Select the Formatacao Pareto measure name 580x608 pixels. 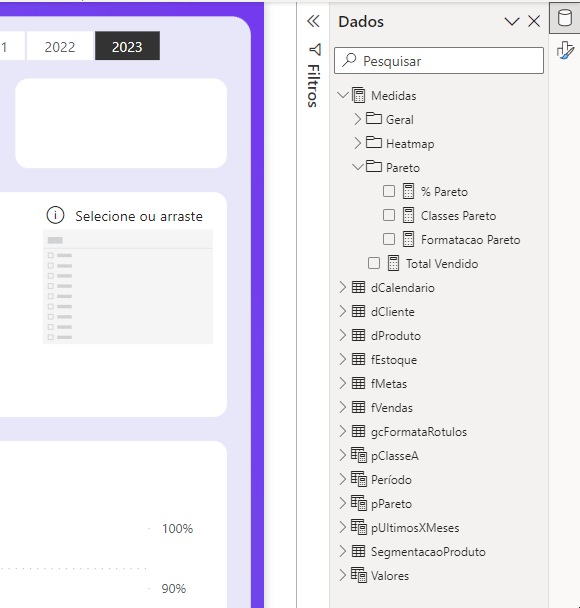coord(471,240)
